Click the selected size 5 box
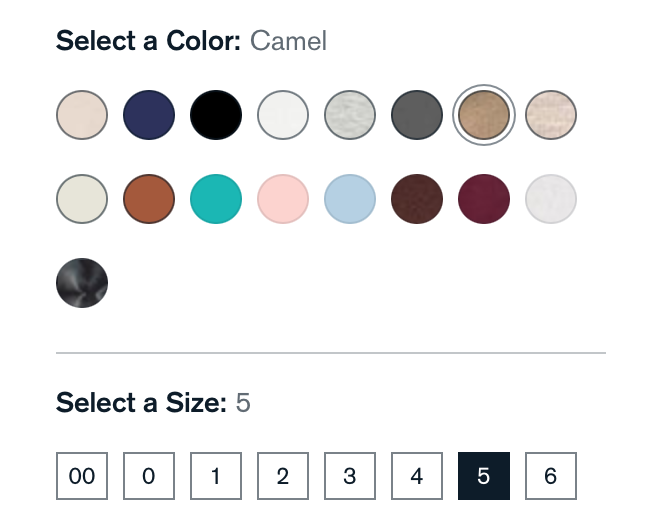Viewport: 652px width, 532px height. coord(484,476)
